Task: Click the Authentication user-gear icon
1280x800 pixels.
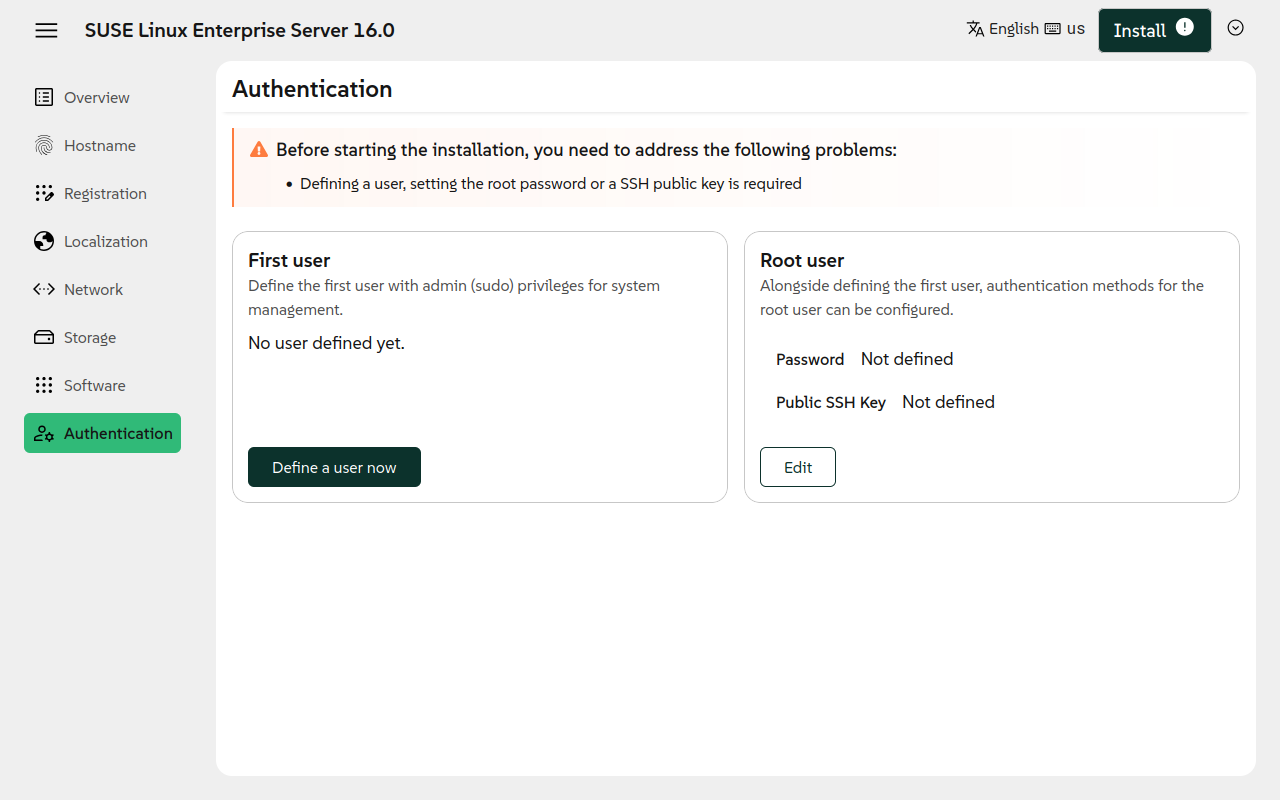Action: [44, 433]
